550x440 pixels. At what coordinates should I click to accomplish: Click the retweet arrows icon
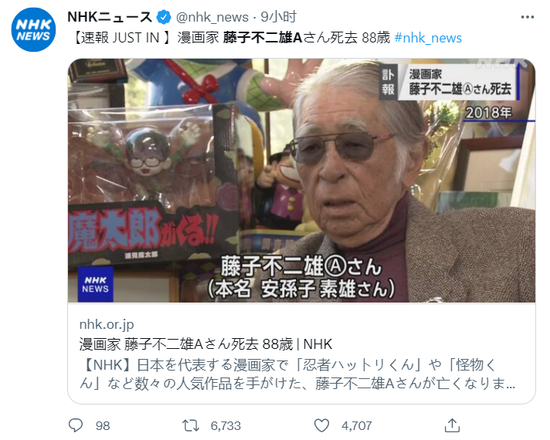tap(191, 426)
